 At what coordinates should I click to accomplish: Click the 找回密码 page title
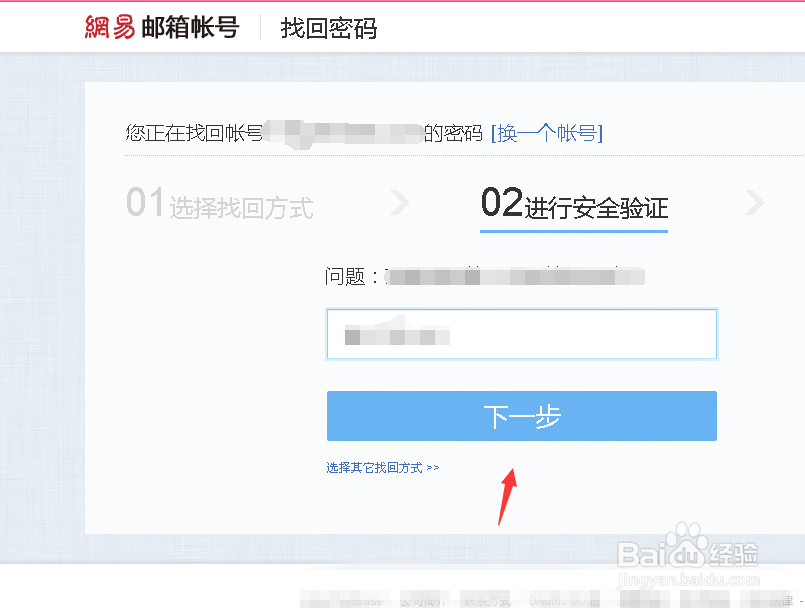click(x=329, y=28)
